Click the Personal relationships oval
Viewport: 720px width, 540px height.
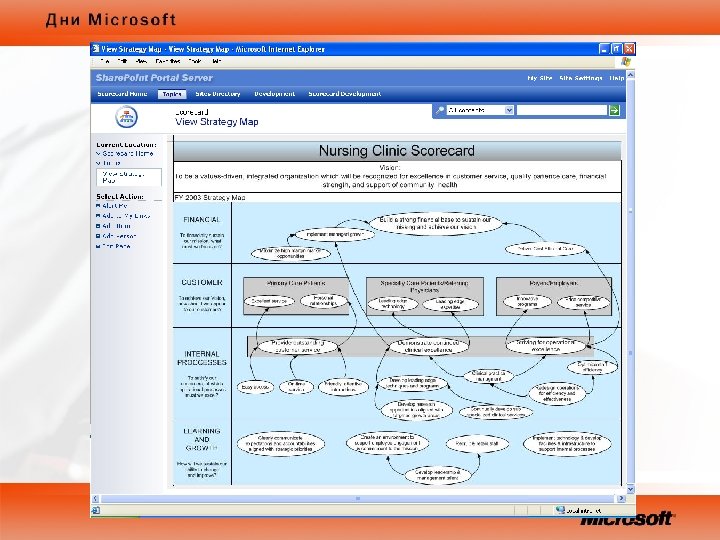coord(323,301)
